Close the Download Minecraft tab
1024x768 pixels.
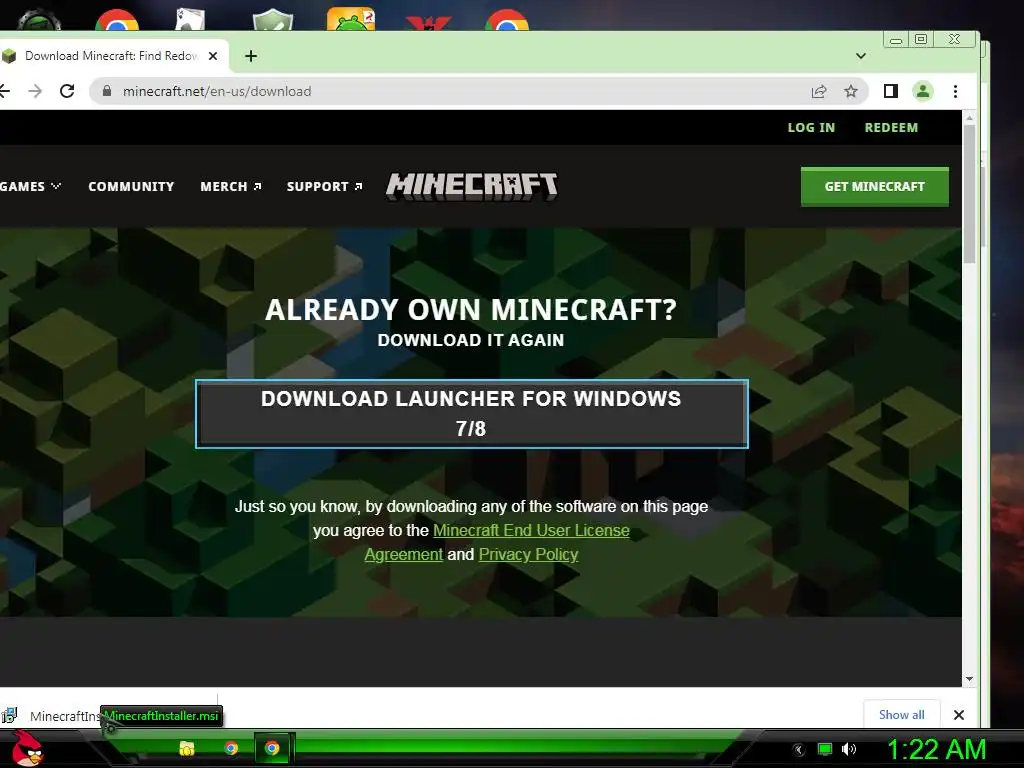click(x=213, y=56)
